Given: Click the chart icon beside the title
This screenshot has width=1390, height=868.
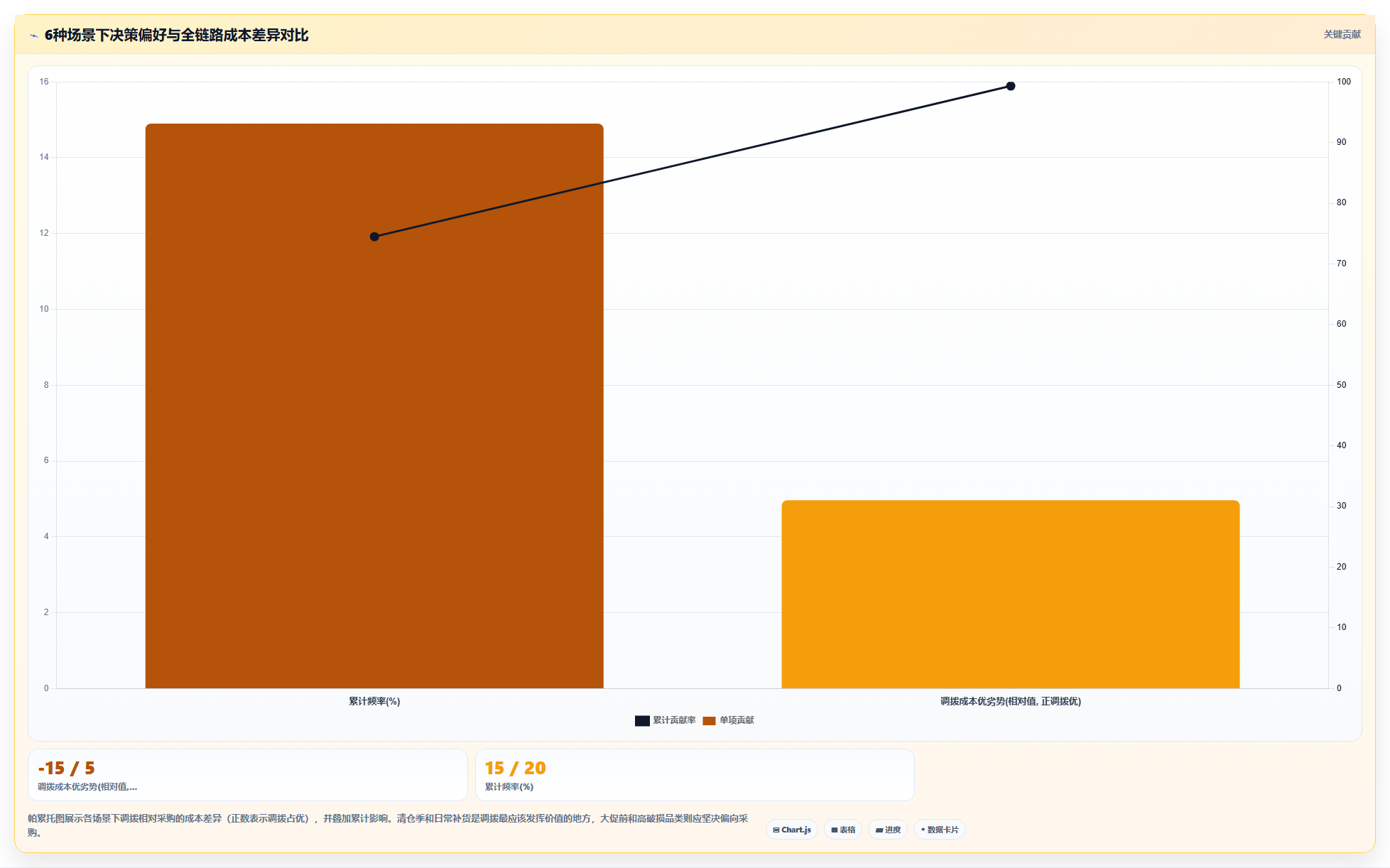Looking at the screenshot, I should [33, 36].
